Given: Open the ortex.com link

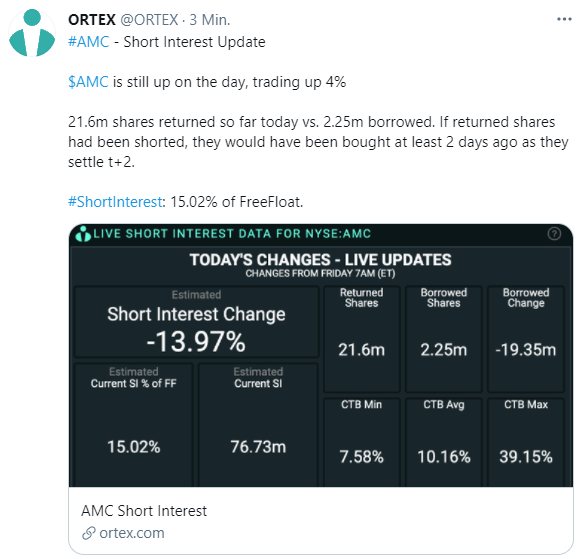Looking at the screenshot, I should [x=132, y=533].
